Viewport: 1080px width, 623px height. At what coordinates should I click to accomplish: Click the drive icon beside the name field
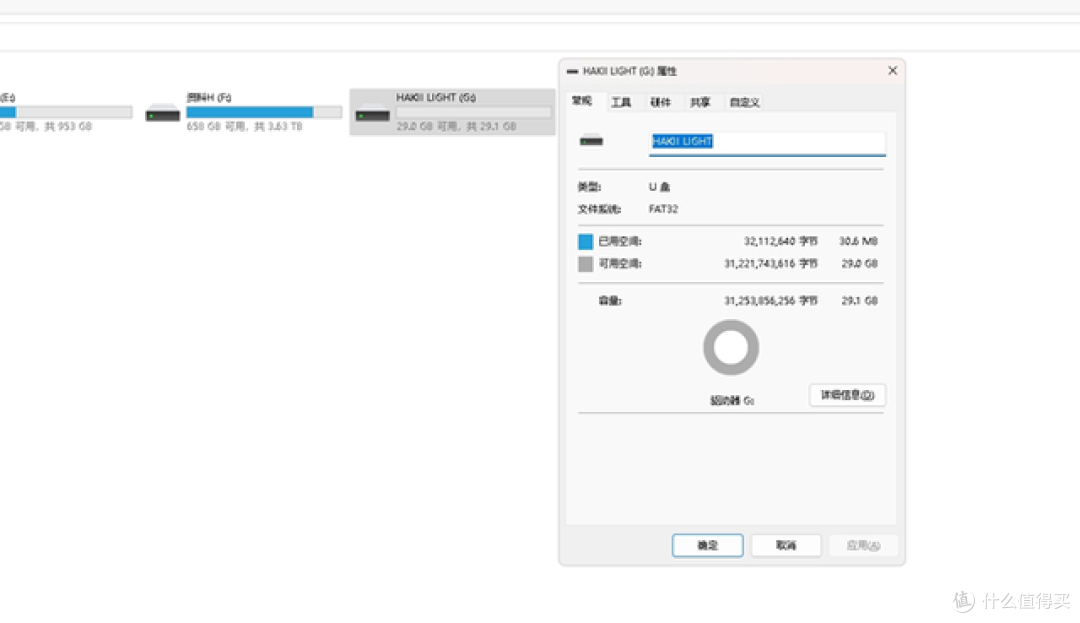click(591, 141)
